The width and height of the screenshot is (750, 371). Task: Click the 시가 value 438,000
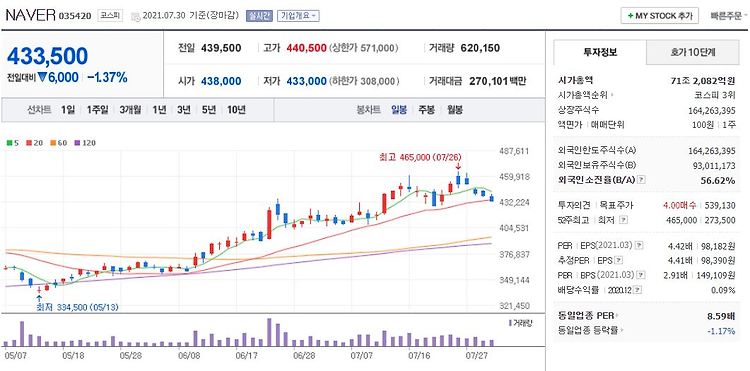[x=221, y=81]
